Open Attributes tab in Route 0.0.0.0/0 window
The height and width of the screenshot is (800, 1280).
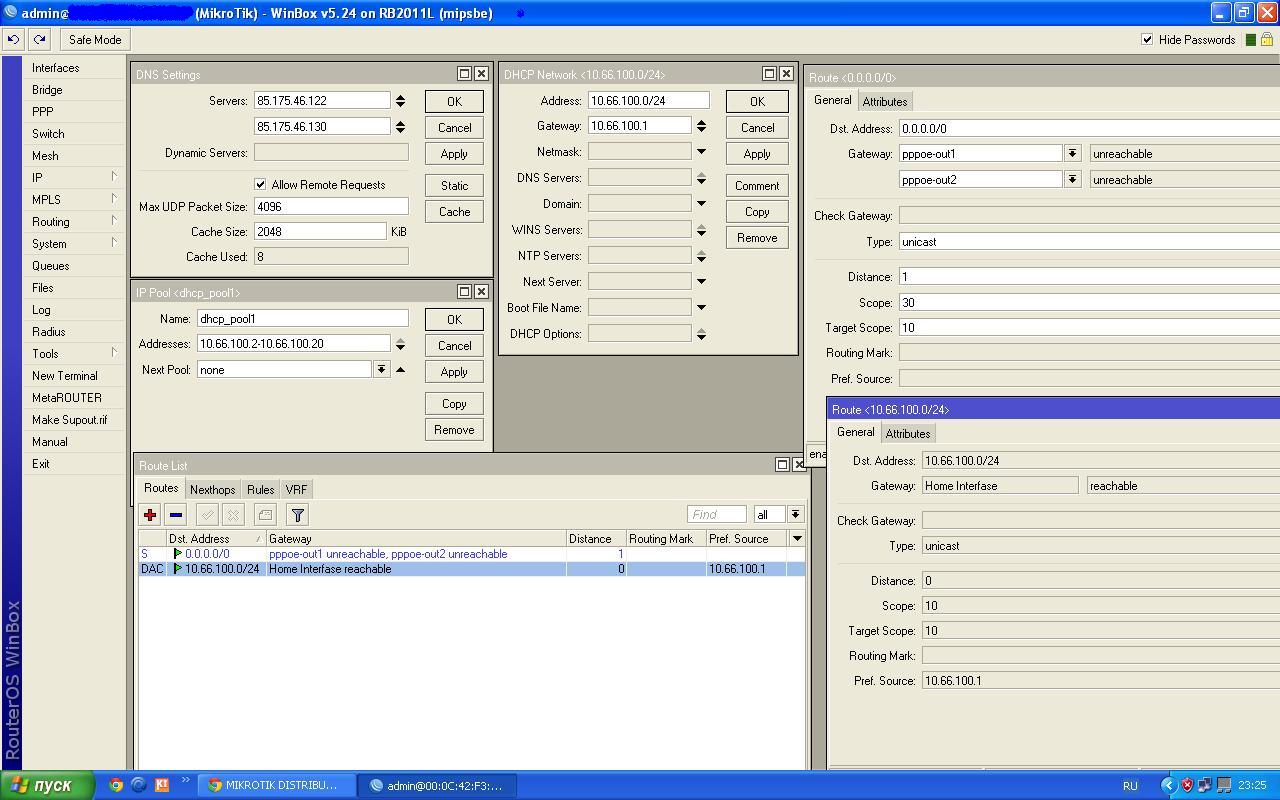(x=885, y=102)
